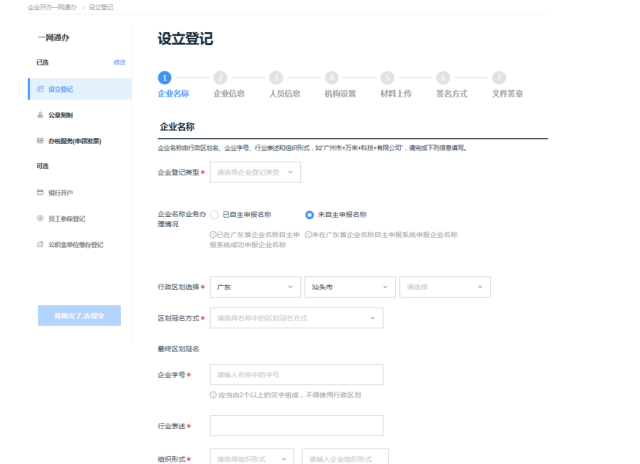The height and width of the screenshot is (464, 640).
Task: Click the 设立登记 sidebar icon
Action: tap(40, 89)
